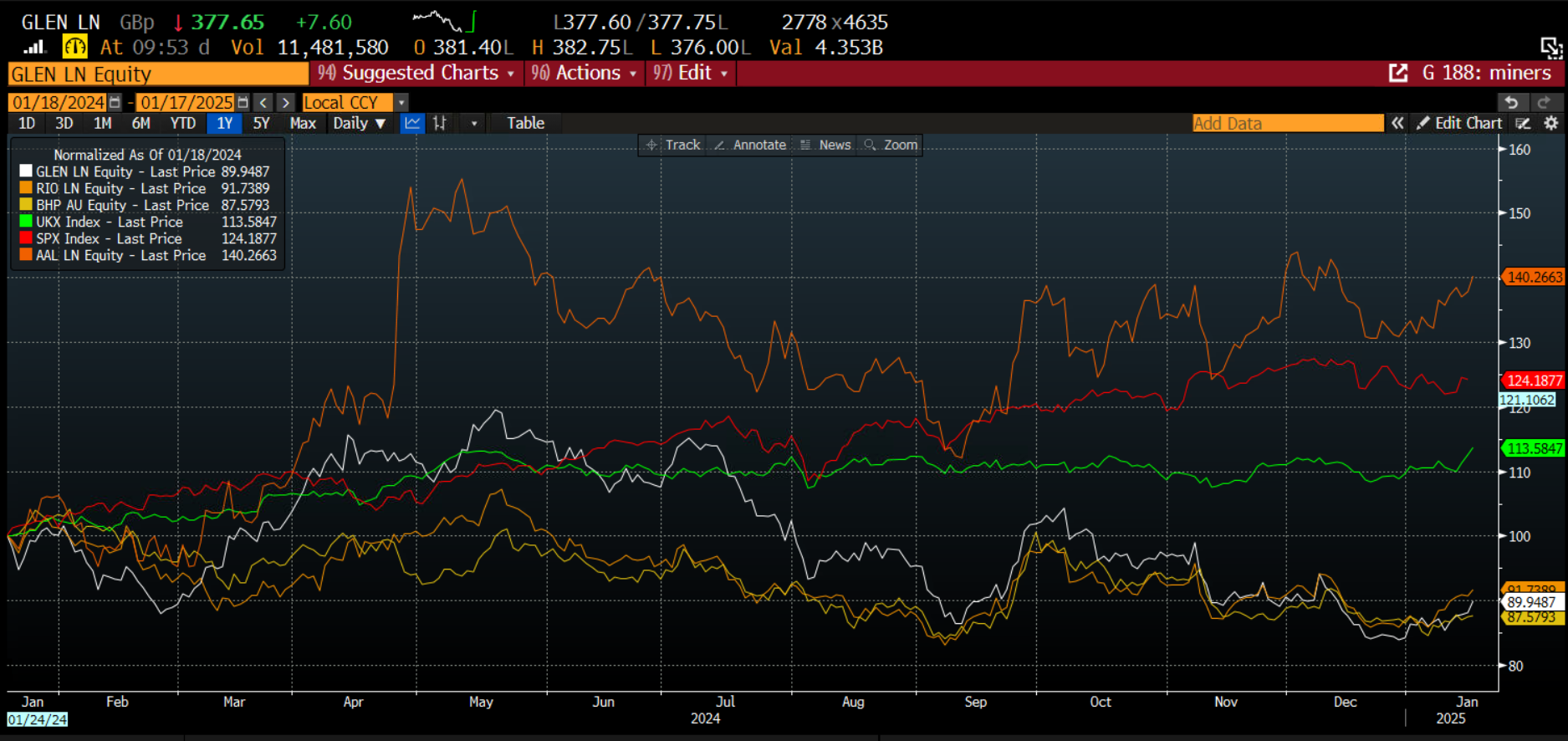Collapse panel with double left chevron
The image size is (1568, 741).
coord(1397,123)
